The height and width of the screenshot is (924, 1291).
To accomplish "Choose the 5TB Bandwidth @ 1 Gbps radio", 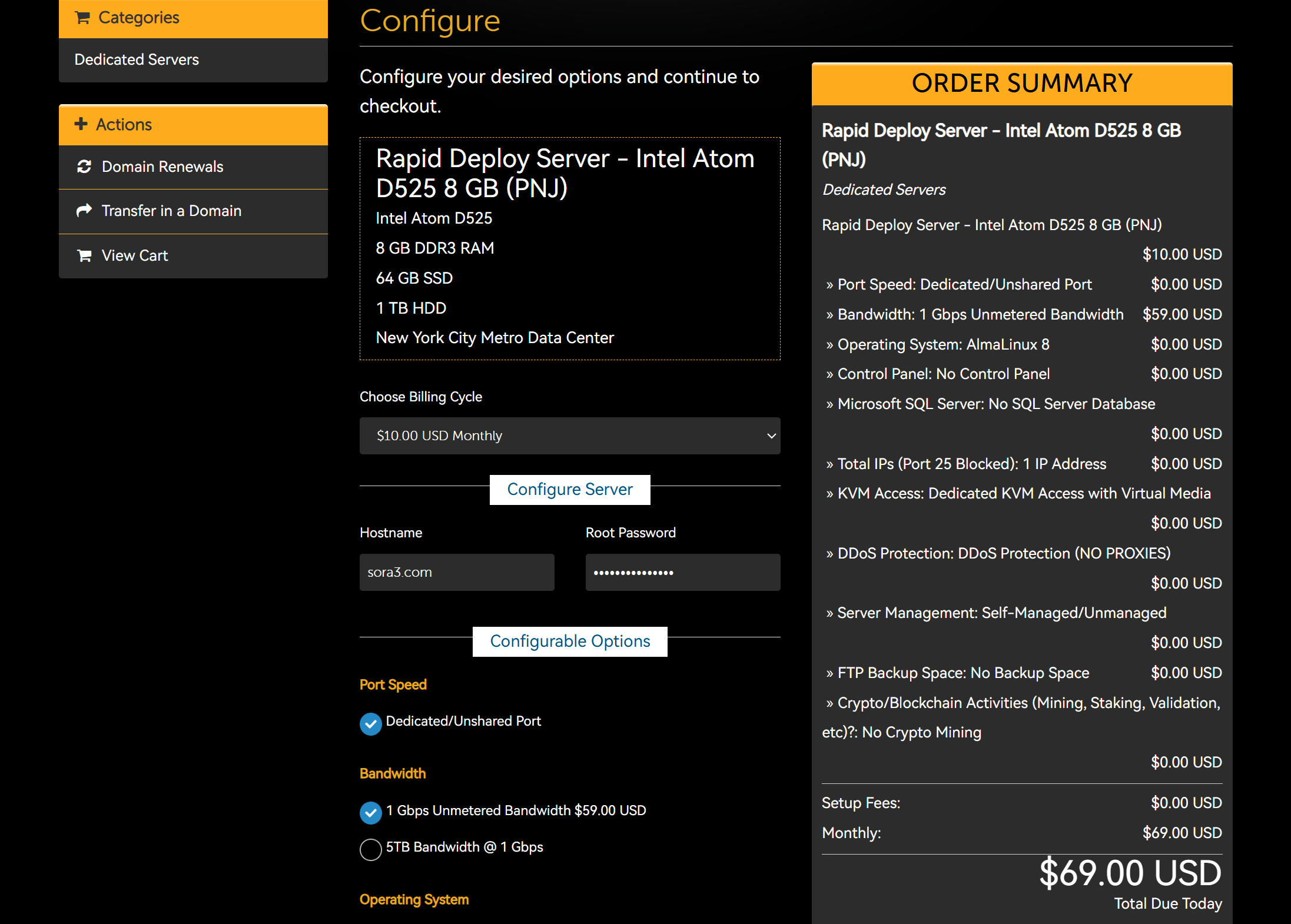I will click(x=370, y=849).
